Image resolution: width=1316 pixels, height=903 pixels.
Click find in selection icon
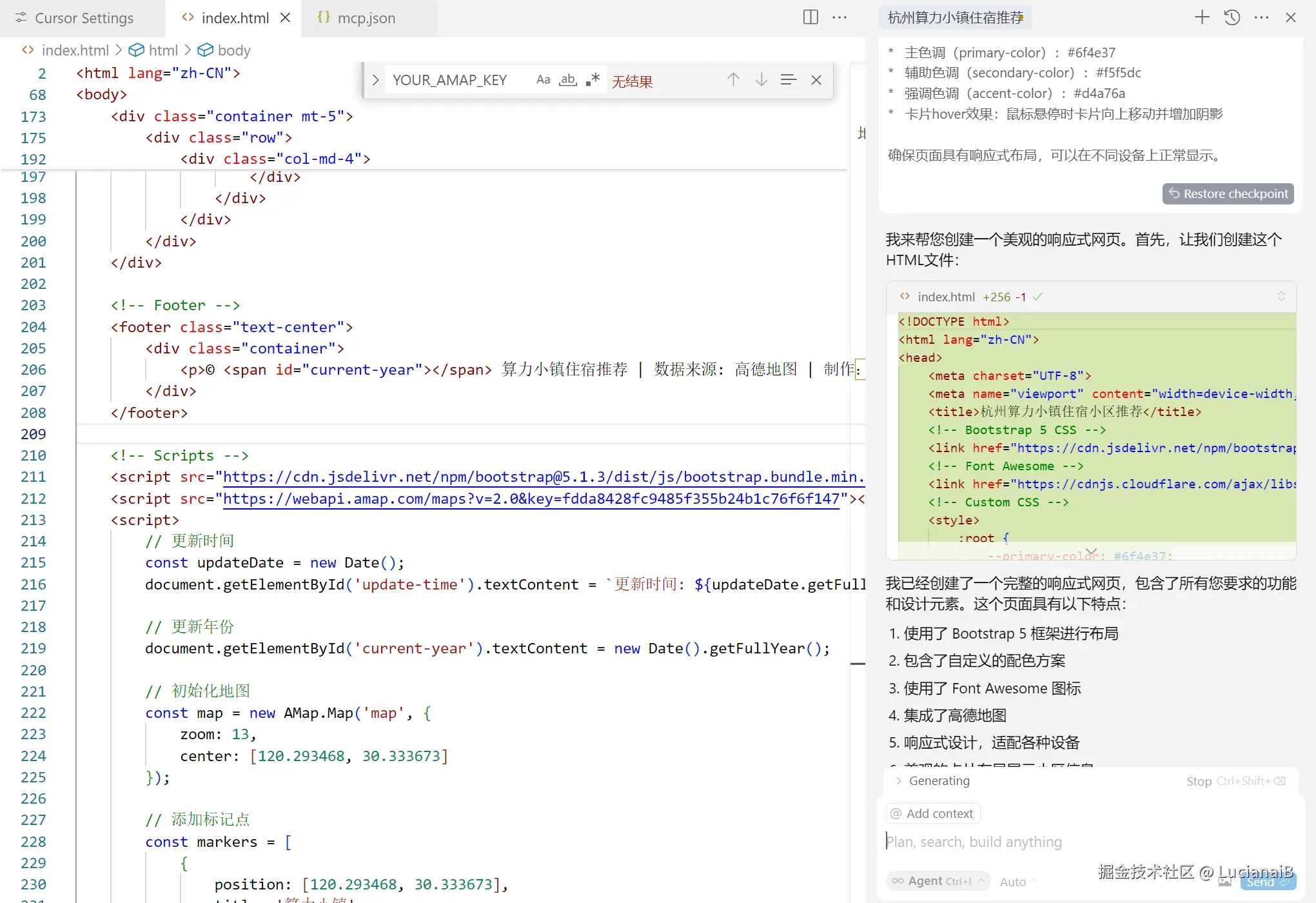coord(788,79)
